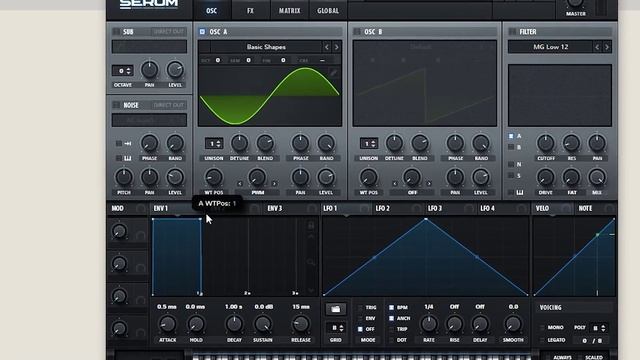This screenshot has width=640, height=360.
Task: Toggle noise one-shot arrow icon
Action: point(128,143)
